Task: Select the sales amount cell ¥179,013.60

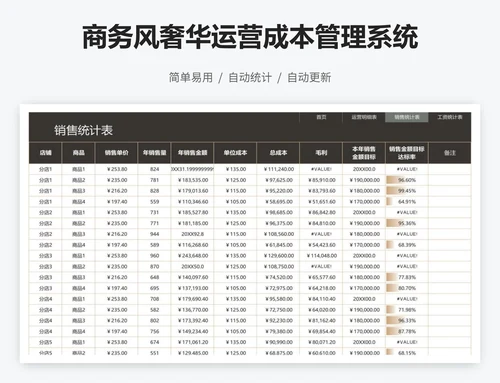Action: click(193, 191)
